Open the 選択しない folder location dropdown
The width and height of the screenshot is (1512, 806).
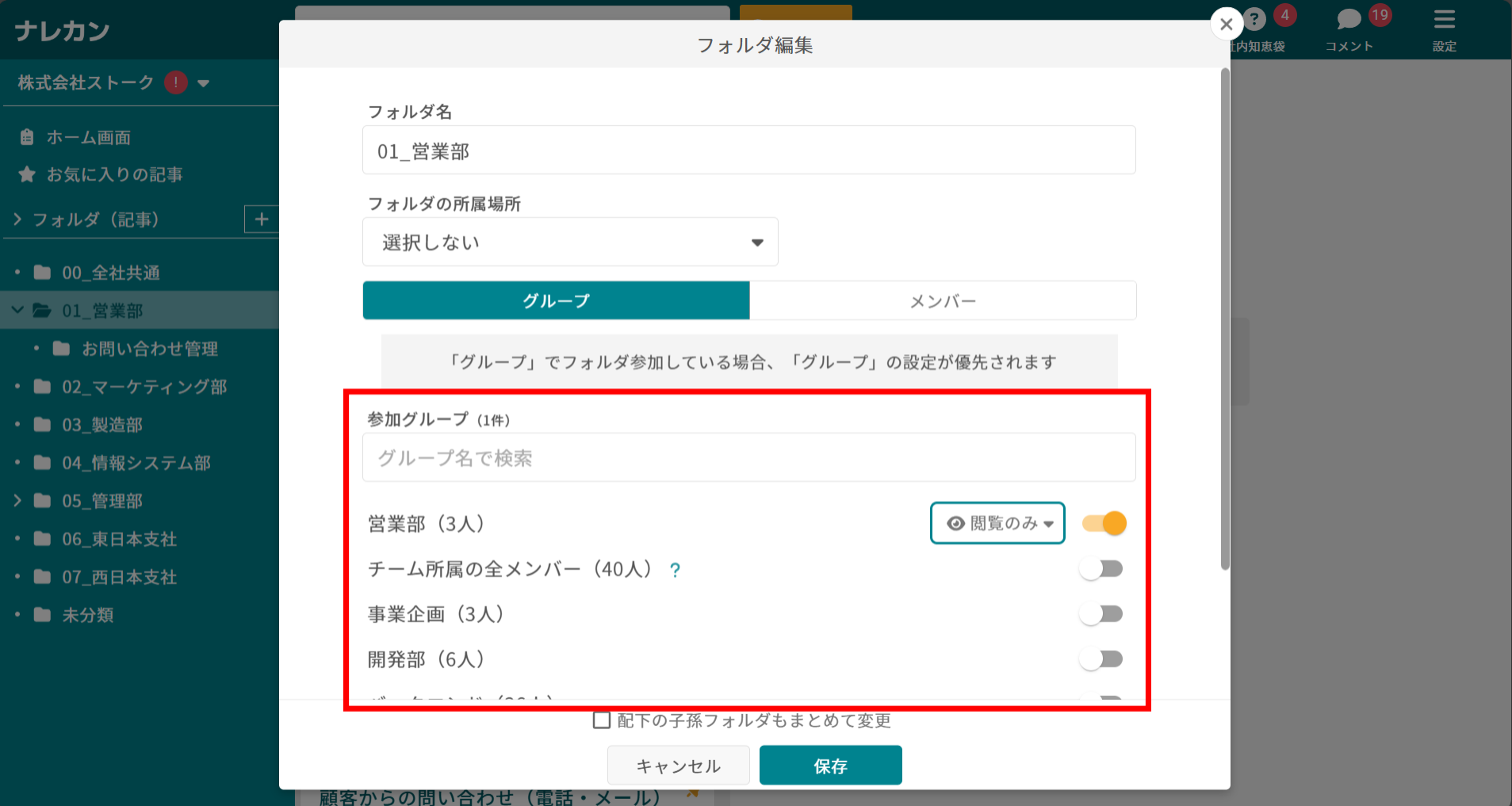569,242
